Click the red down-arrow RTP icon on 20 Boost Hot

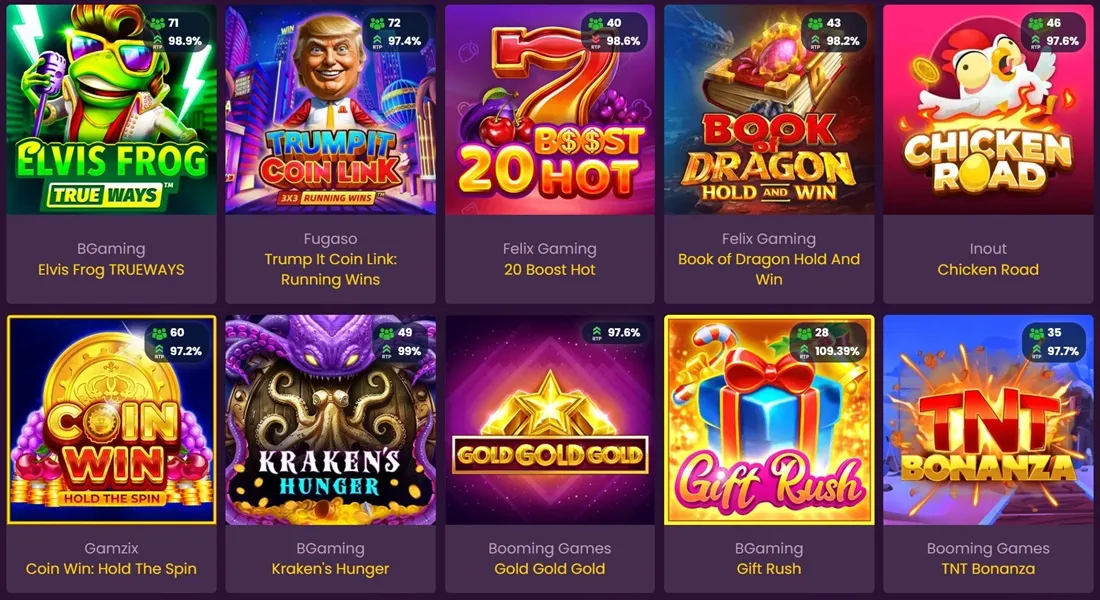tap(596, 40)
